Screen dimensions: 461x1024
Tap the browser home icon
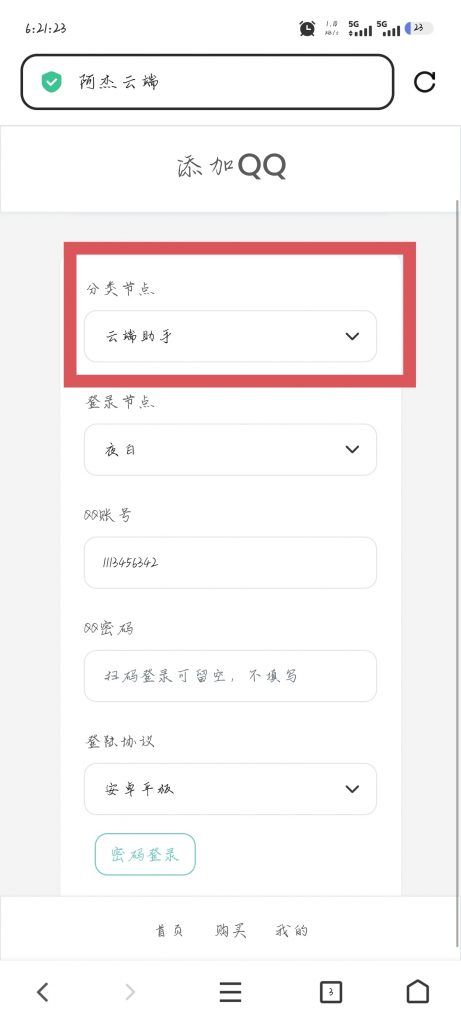click(x=418, y=991)
